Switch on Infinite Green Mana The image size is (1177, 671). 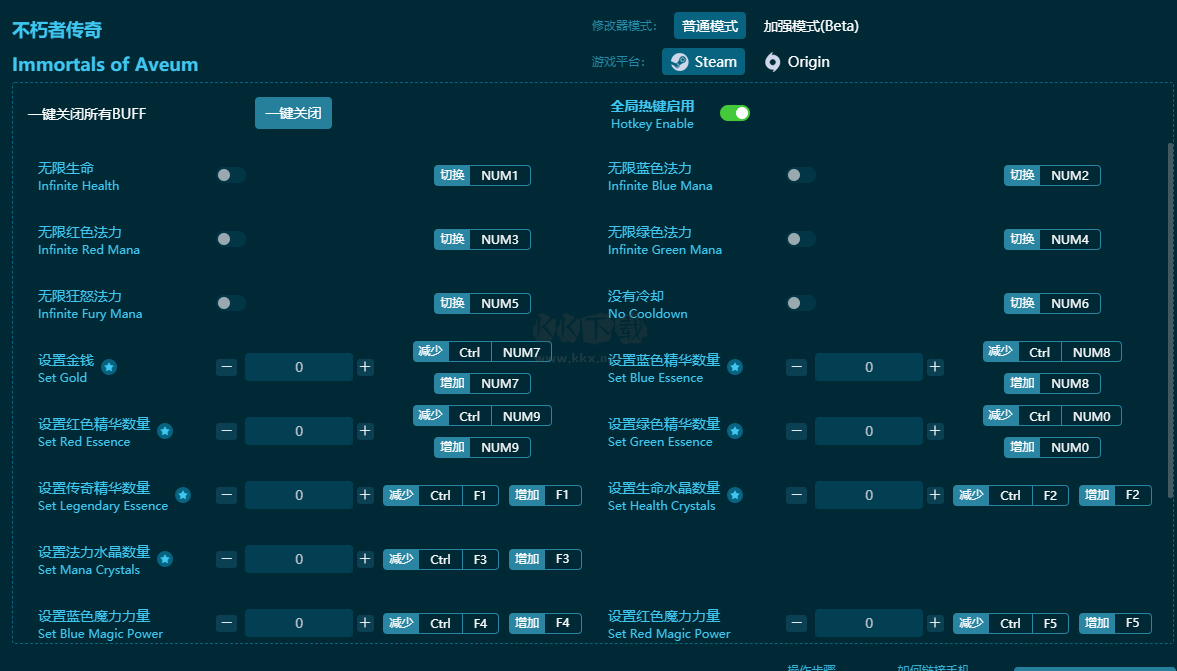(x=801, y=239)
